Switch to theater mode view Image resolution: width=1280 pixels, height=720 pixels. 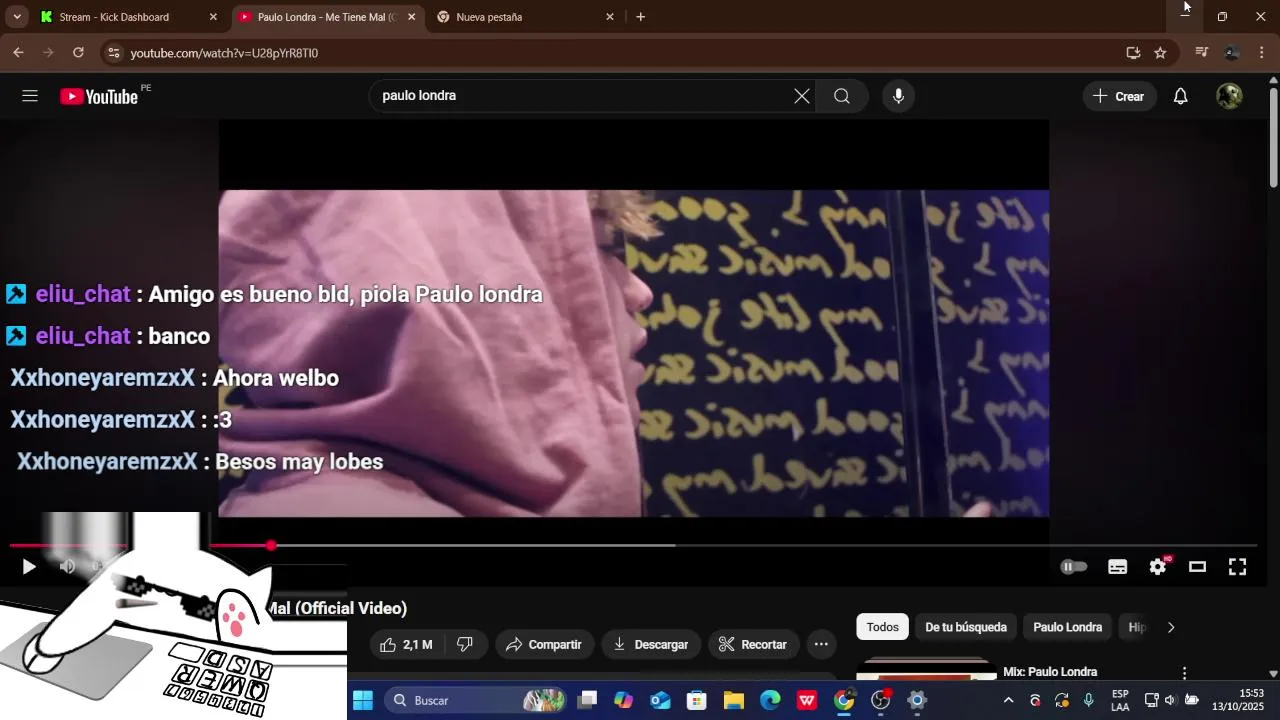click(1197, 567)
